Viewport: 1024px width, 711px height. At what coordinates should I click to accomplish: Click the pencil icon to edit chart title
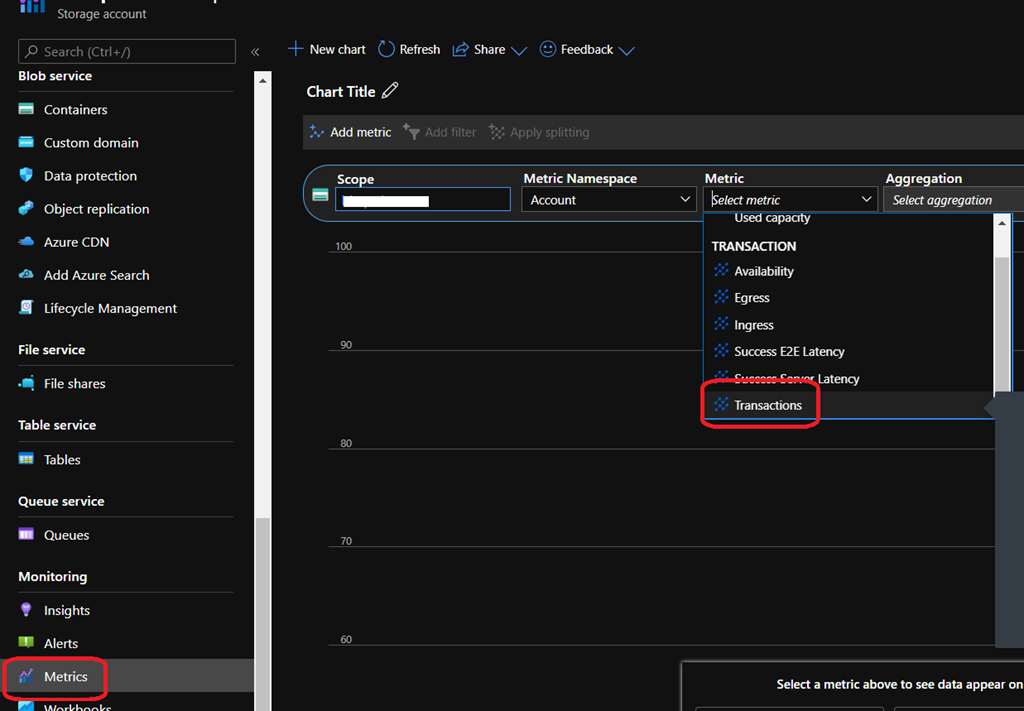pyautogui.click(x=390, y=91)
